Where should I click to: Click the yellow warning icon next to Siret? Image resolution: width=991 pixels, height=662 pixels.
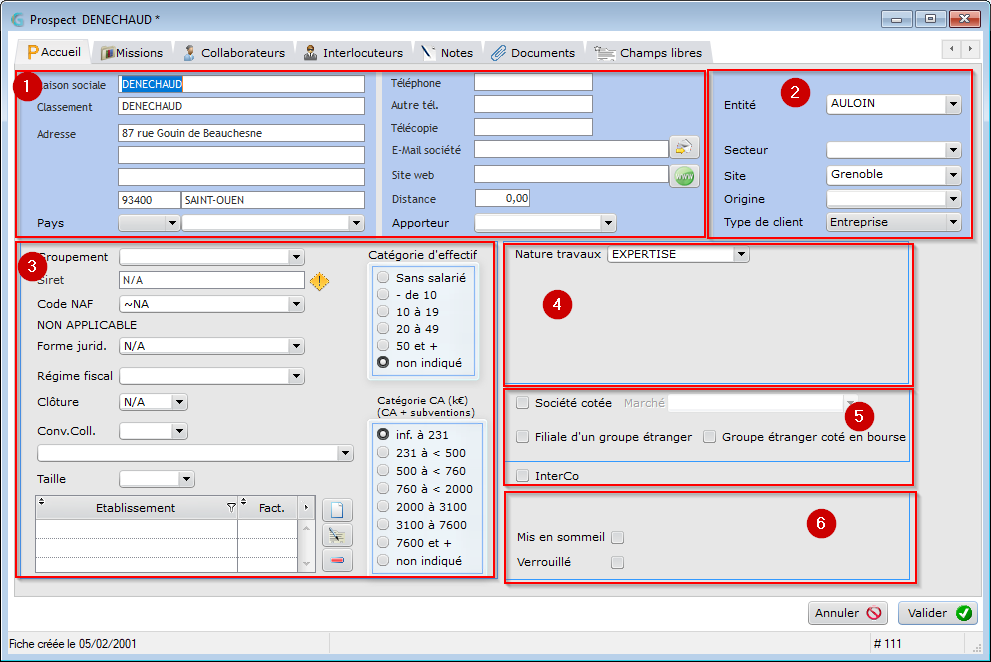(x=319, y=281)
